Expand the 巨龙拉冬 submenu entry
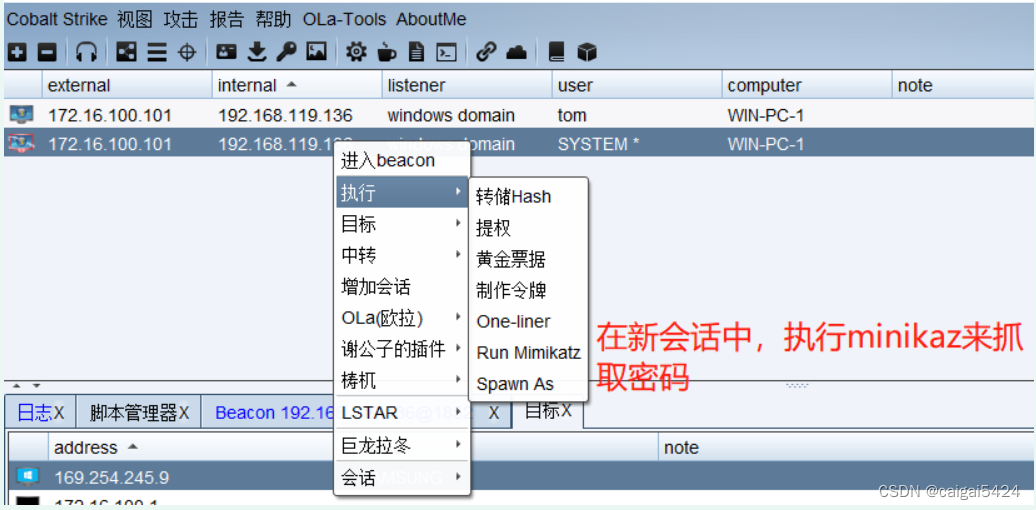 [402, 446]
